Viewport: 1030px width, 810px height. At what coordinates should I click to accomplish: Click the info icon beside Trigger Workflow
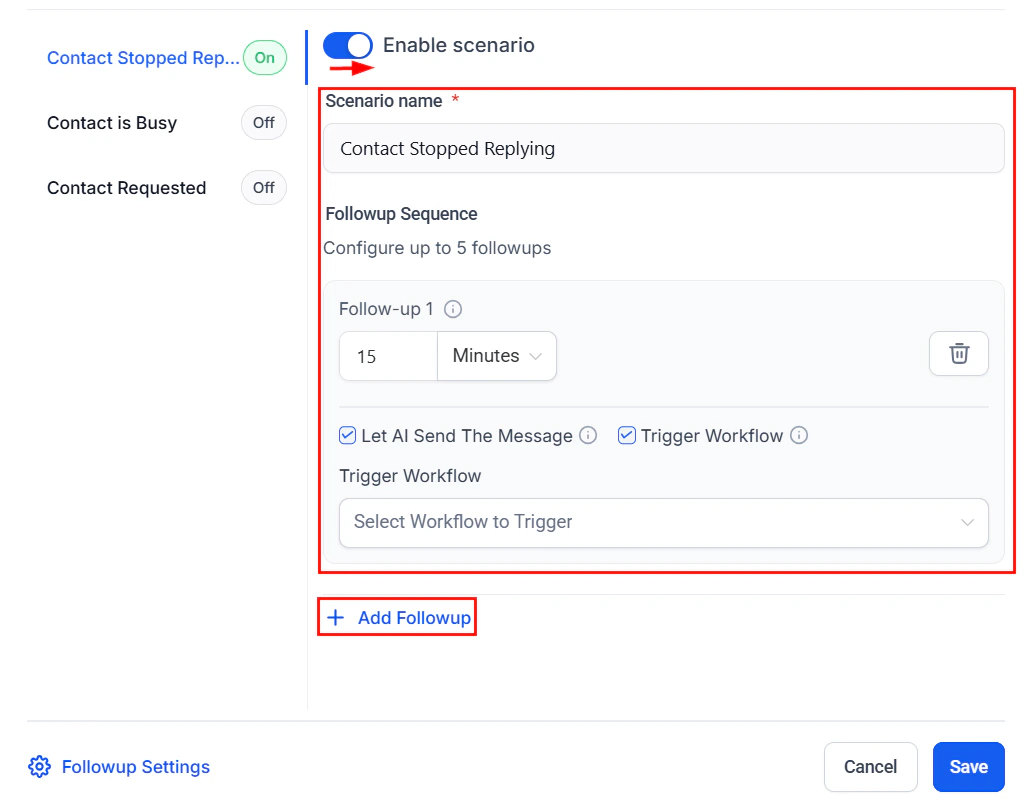(798, 435)
